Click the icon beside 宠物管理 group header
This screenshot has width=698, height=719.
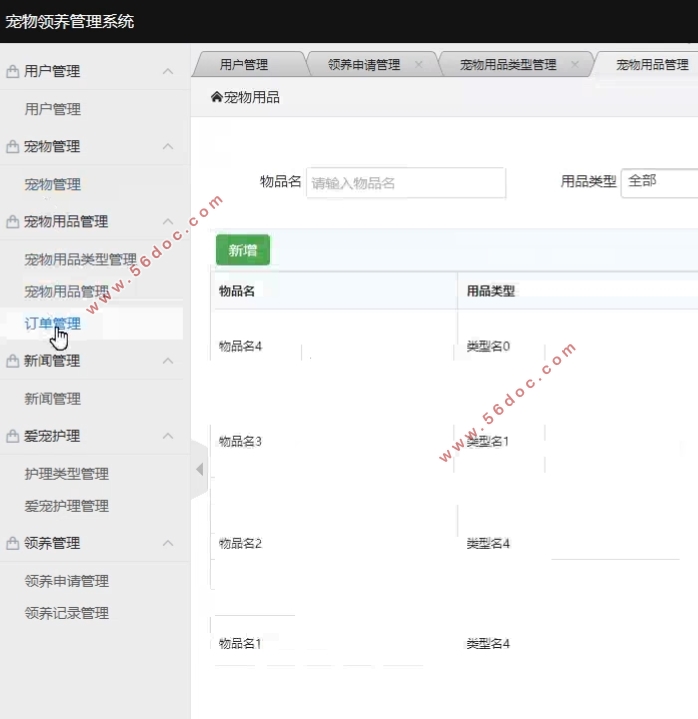click(13, 147)
